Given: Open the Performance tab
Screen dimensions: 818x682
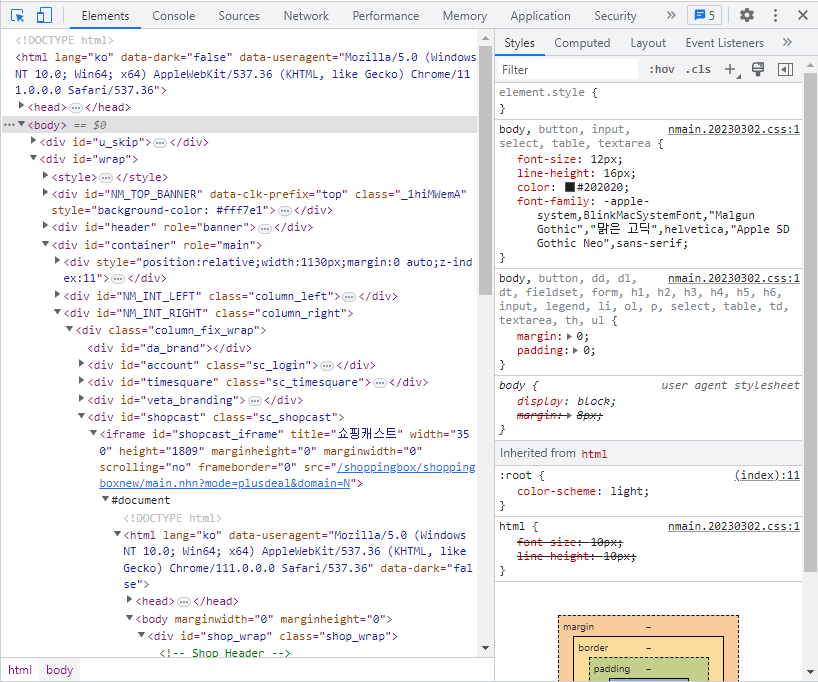Looking at the screenshot, I should click(x=386, y=16).
